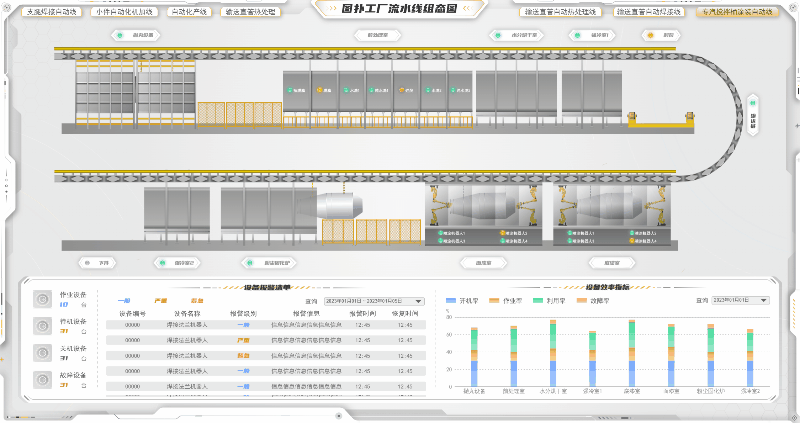Click last green status icon on upper booth row
The image size is (800, 423).
point(453,90)
